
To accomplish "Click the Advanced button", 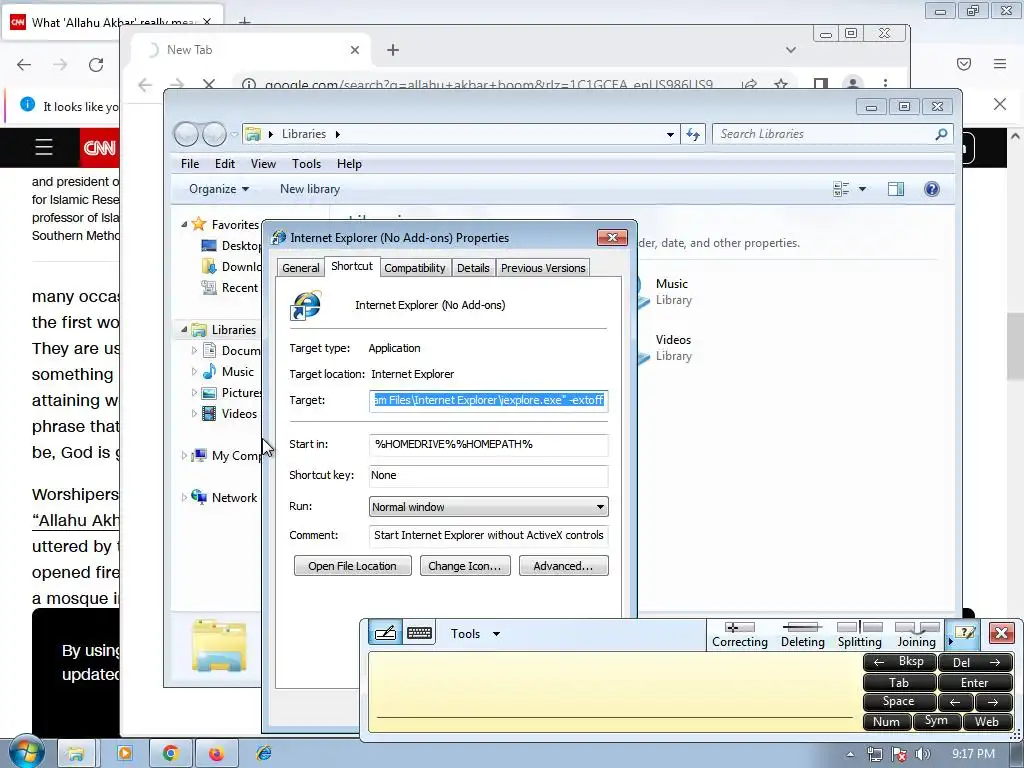I will [x=563, y=566].
